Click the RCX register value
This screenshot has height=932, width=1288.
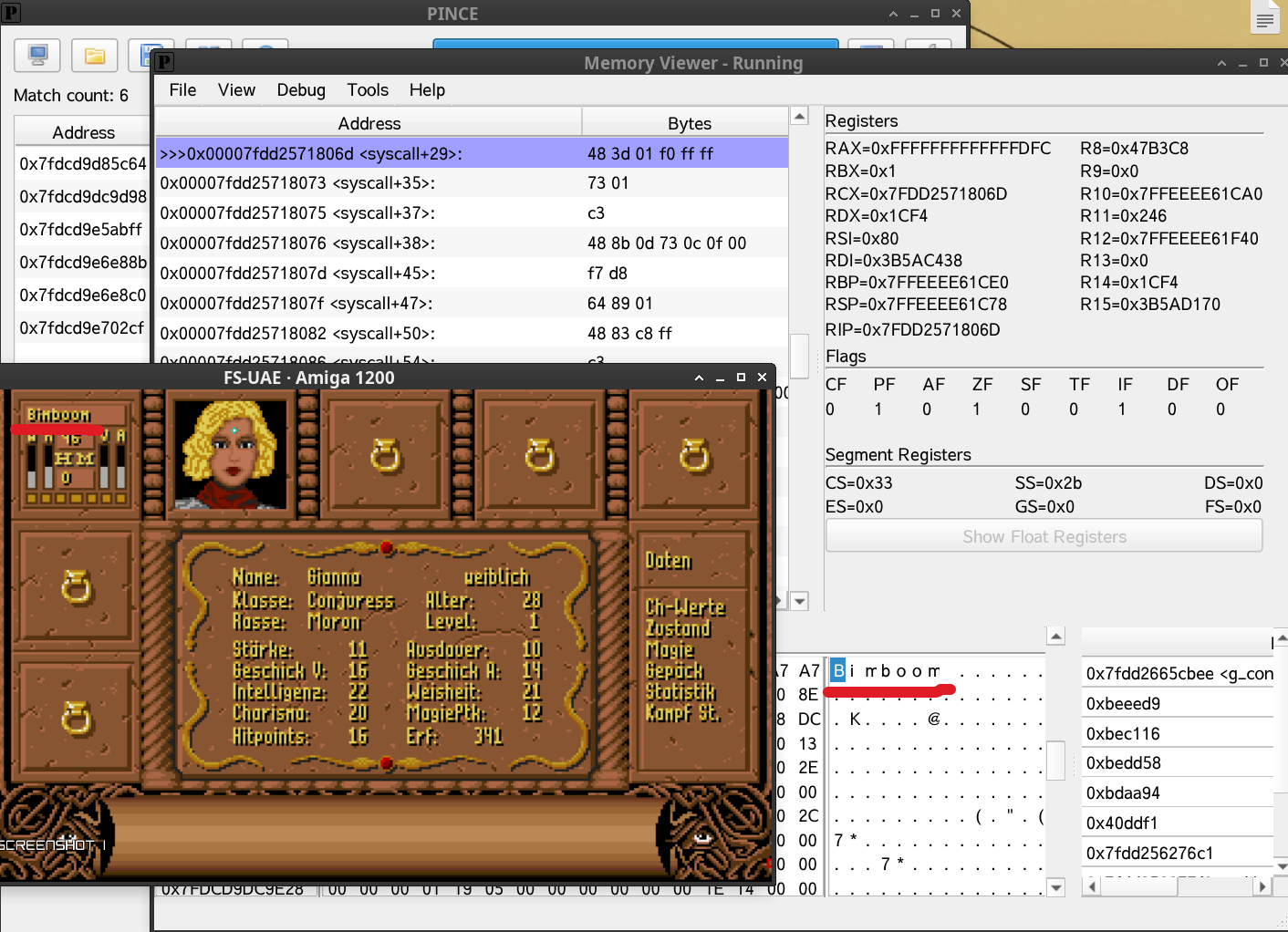pos(917,193)
